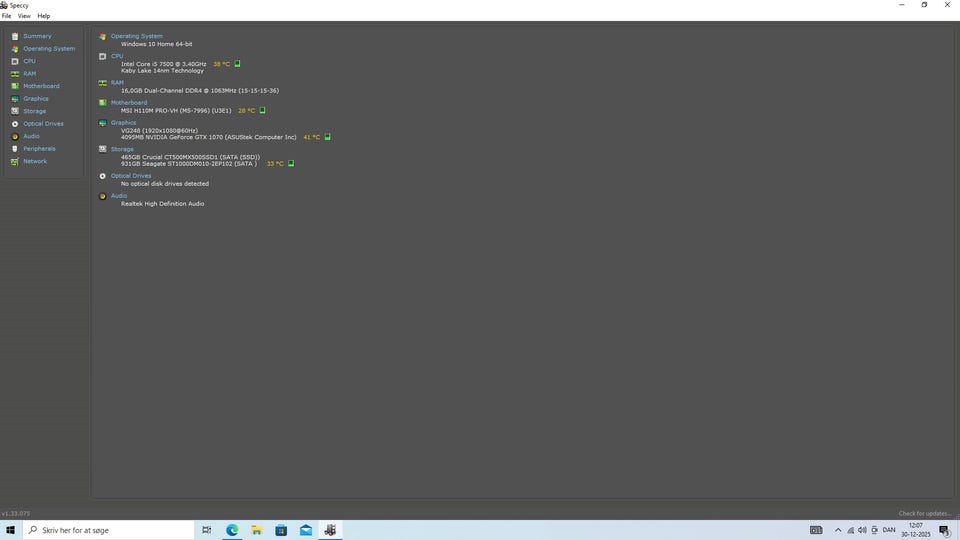
Task: Click the Graphics heading in main panel
Action: 123,123
